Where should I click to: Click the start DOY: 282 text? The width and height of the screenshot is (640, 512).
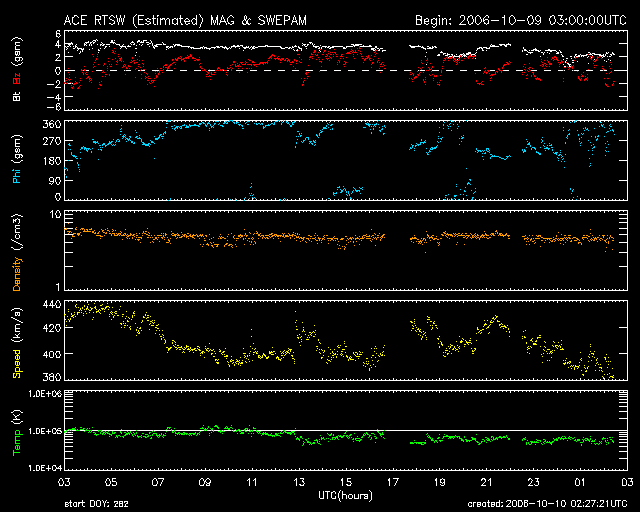[x=96, y=504]
